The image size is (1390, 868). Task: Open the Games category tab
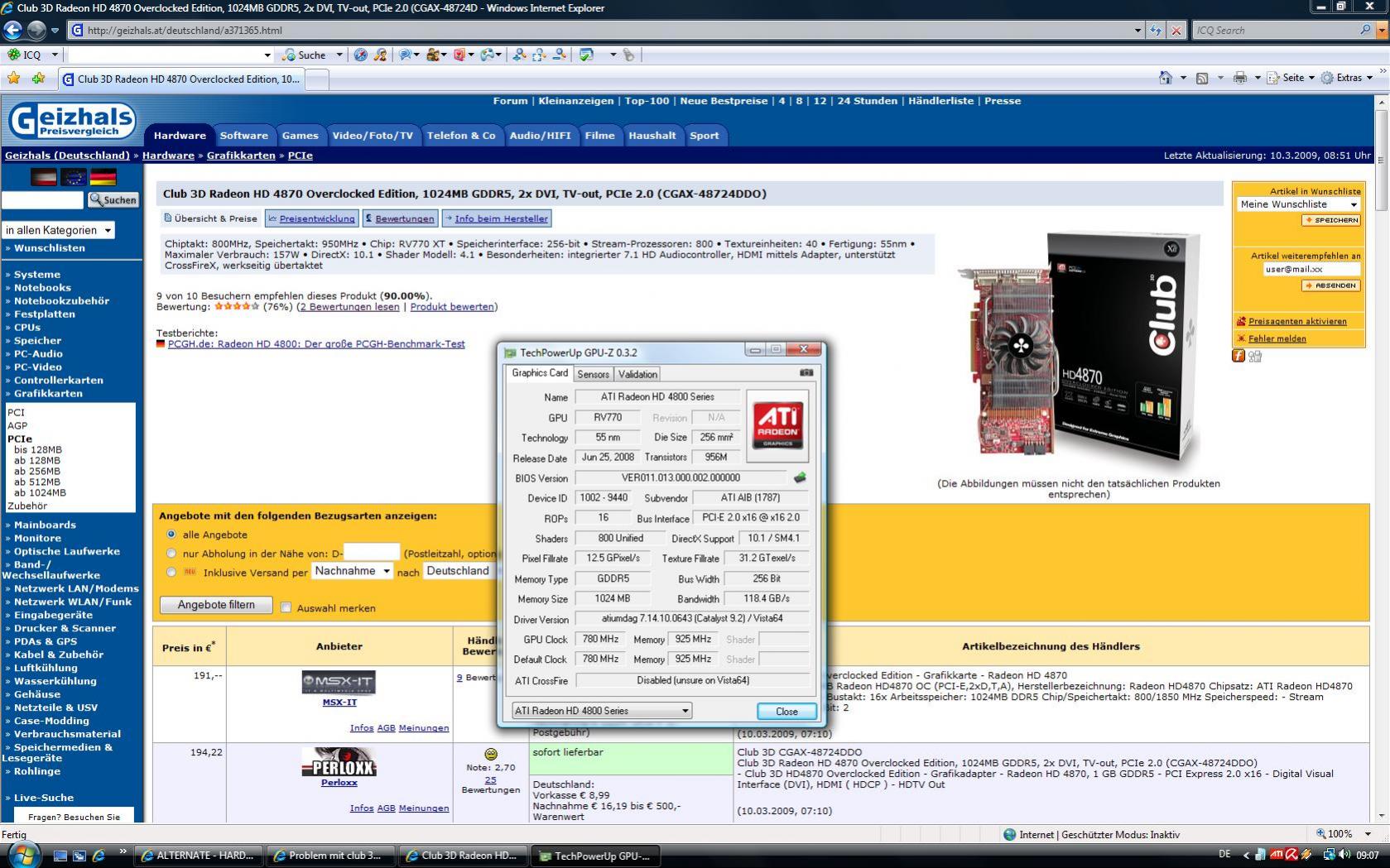(x=300, y=136)
